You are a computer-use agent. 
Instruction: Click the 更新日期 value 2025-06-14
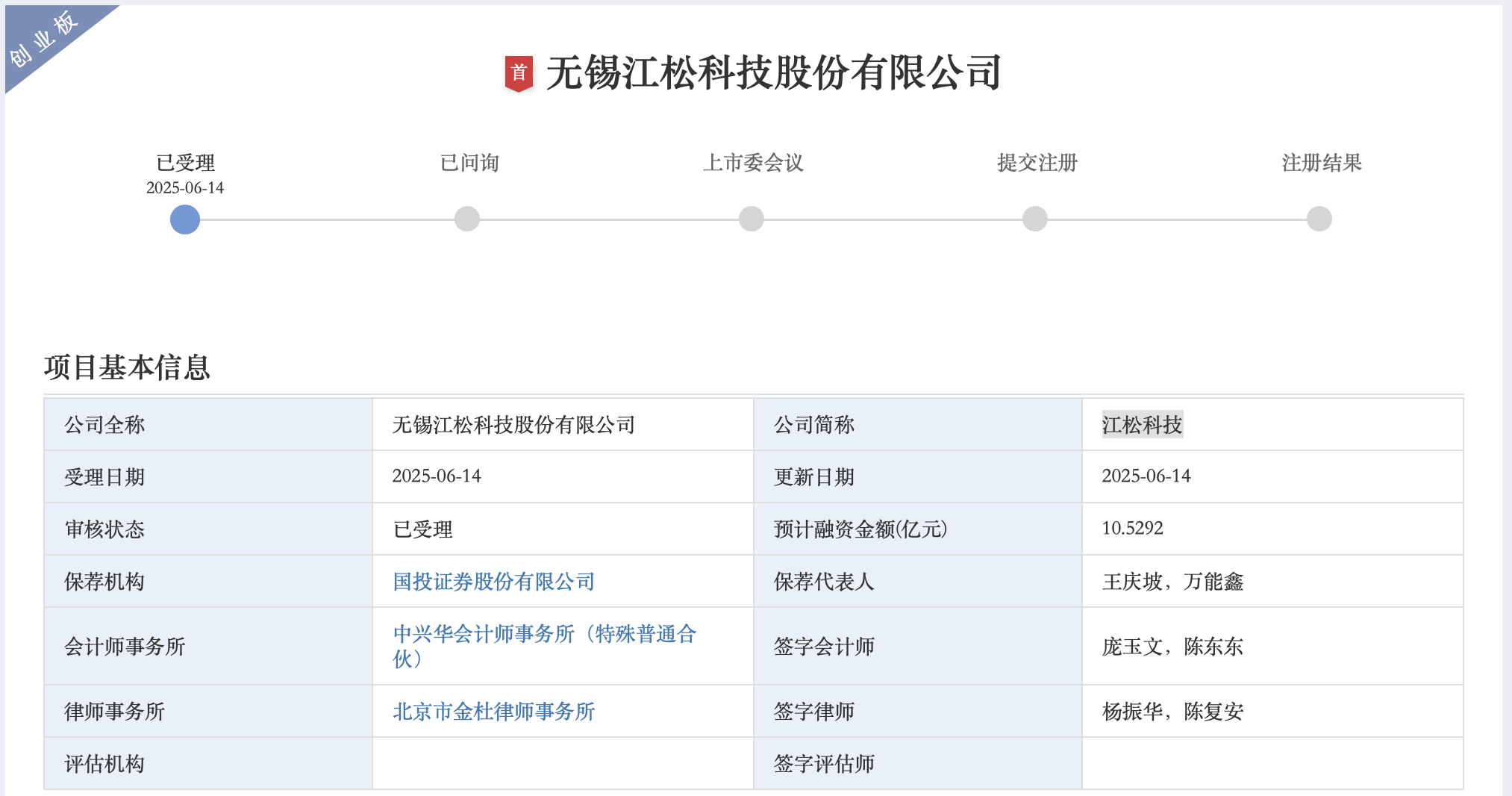(1146, 476)
